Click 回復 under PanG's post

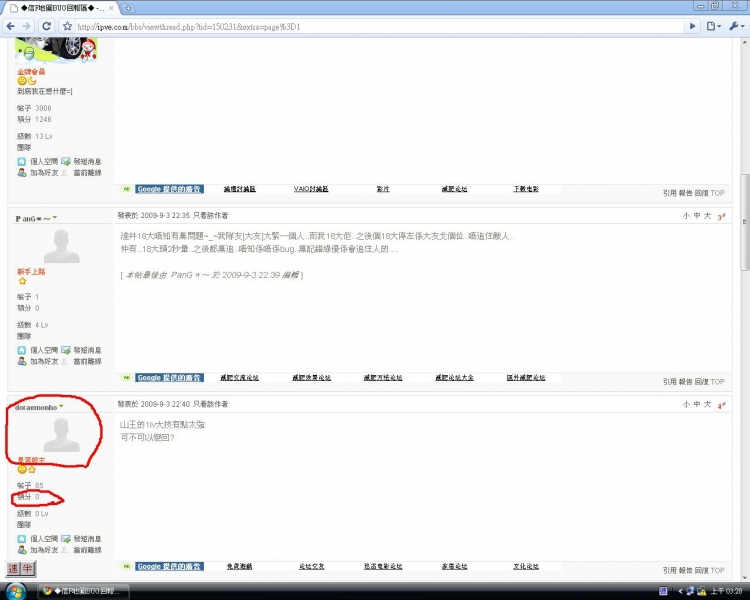[x=702, y=382]
